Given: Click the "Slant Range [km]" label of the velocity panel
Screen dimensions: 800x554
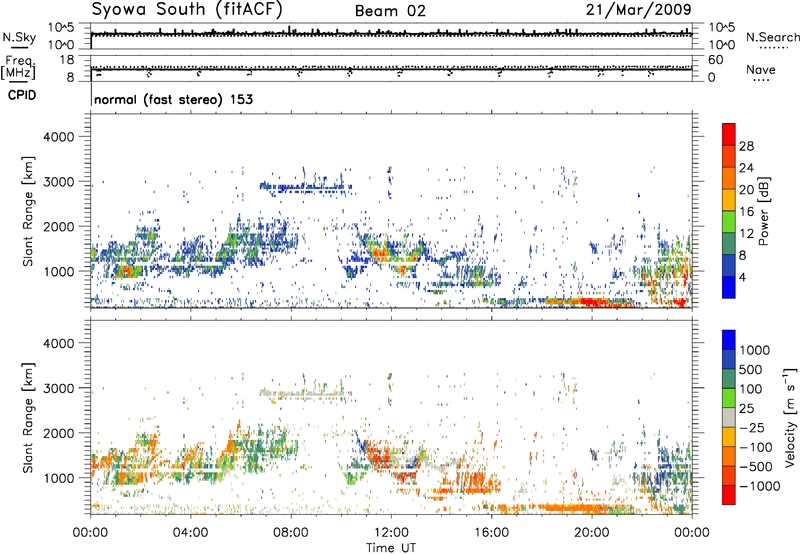Looking at the screenshot, I should (x=28, y=418).
